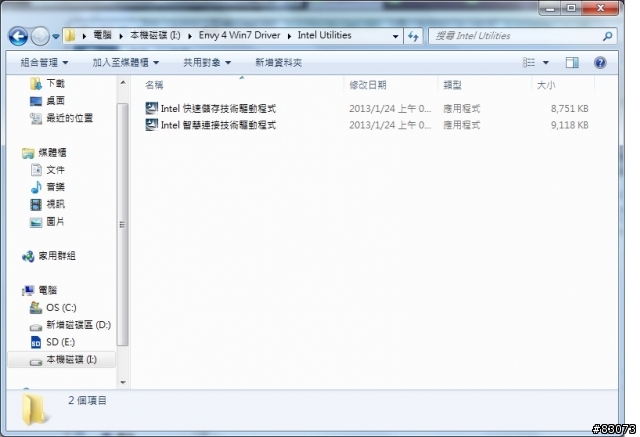This screenshot has height=437, width=640.
Task: Click the greyed Forward navigation arrow
Action: (x=40, y=37)
